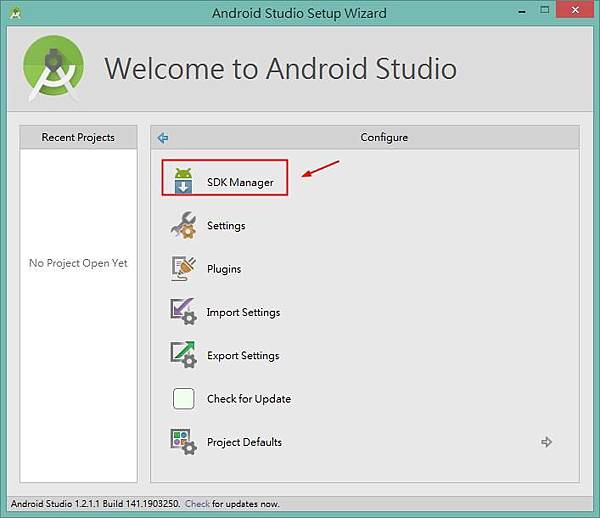Click the Configure panel title

384,137
